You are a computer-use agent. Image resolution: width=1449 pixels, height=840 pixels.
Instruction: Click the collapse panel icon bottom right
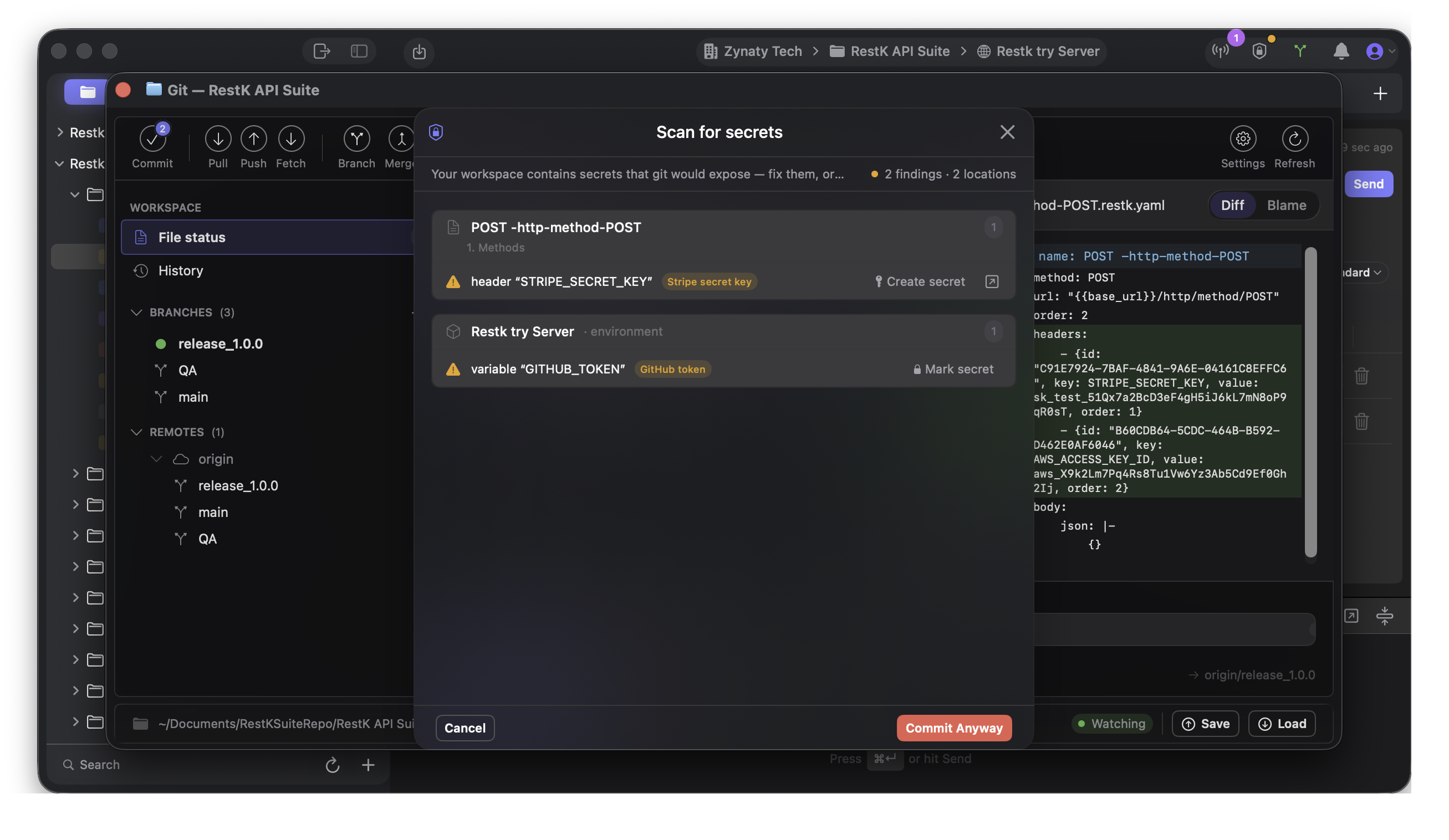pyautogui.click(x=1384, y=616)
